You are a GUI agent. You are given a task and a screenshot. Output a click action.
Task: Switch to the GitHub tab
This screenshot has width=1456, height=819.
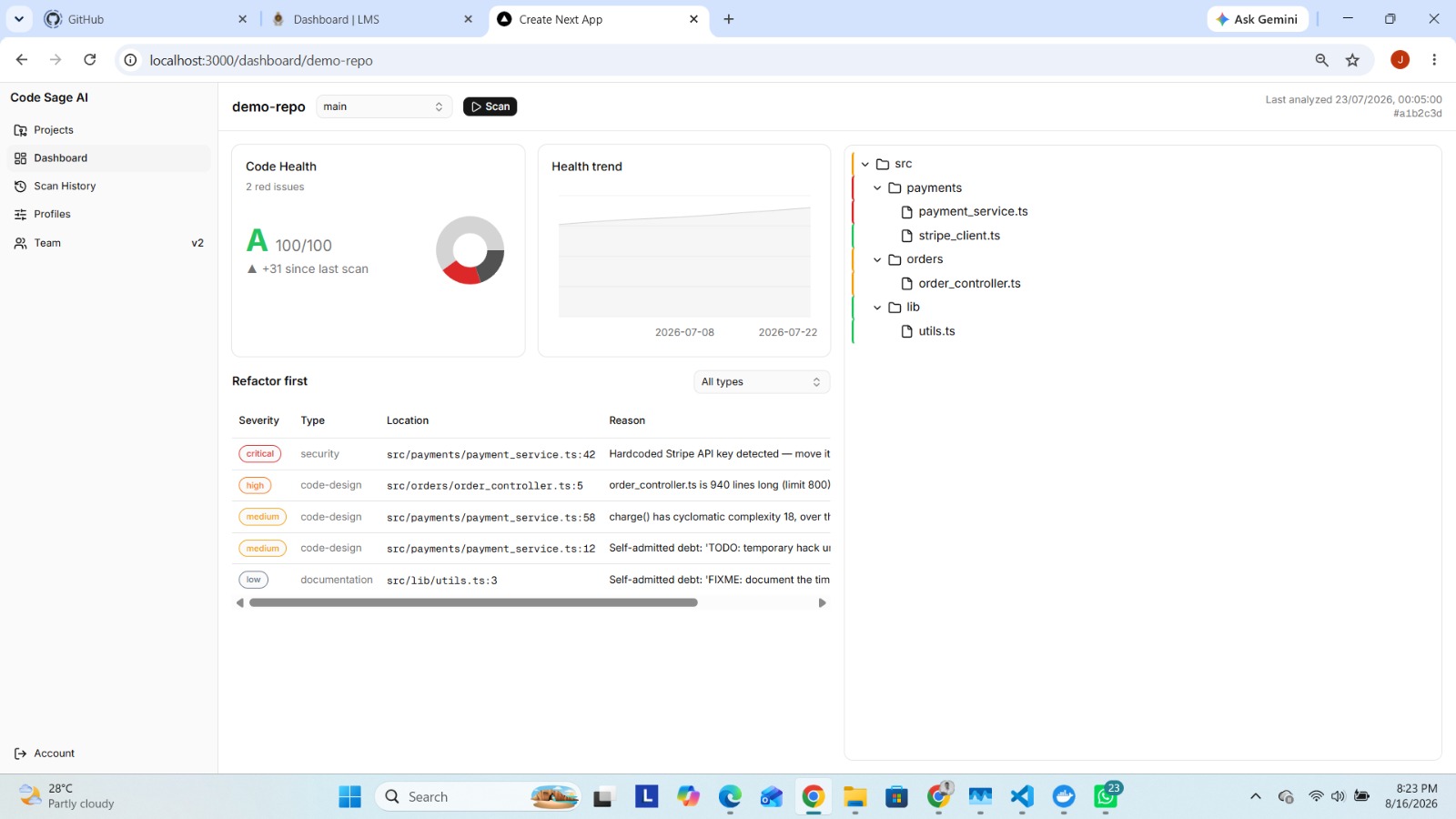click(x=146, y=19)
